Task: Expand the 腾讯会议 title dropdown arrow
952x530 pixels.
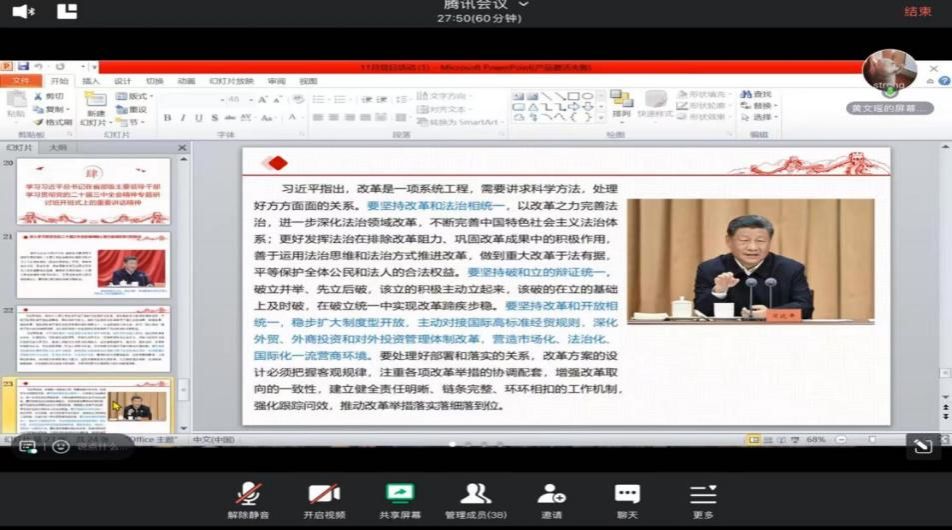Action: 524,5
